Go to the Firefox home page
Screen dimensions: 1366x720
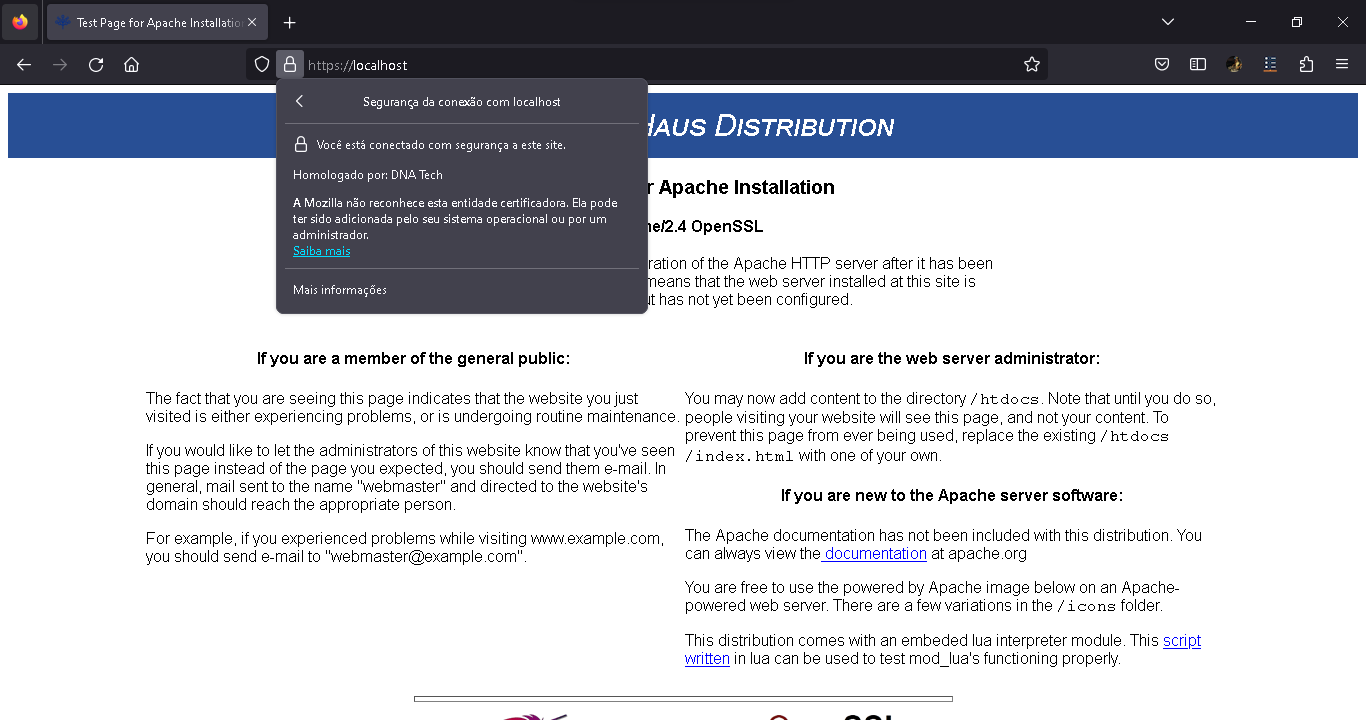click(x=131, y=65)
